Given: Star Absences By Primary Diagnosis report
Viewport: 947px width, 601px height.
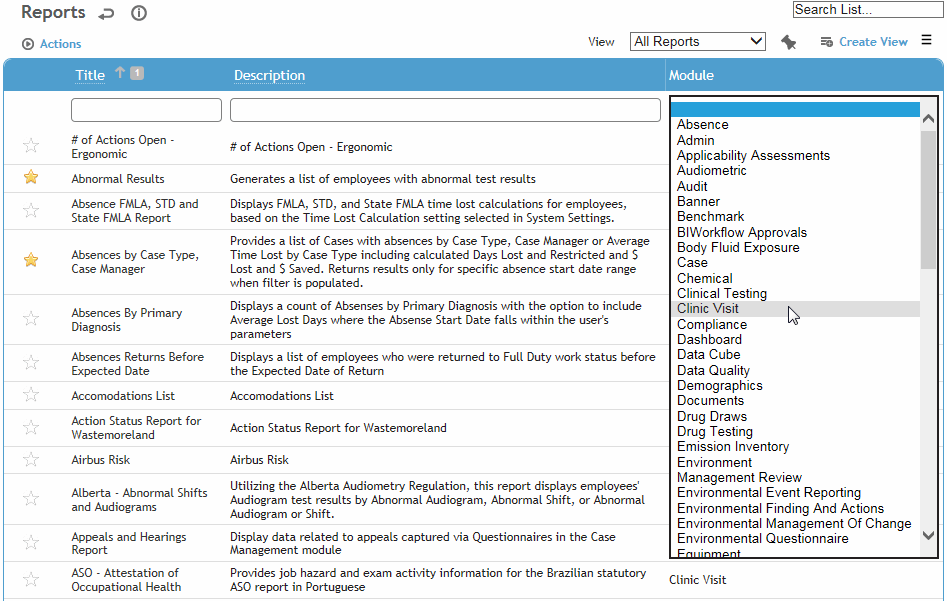Looking at the screenshot, I should [31, 318].
